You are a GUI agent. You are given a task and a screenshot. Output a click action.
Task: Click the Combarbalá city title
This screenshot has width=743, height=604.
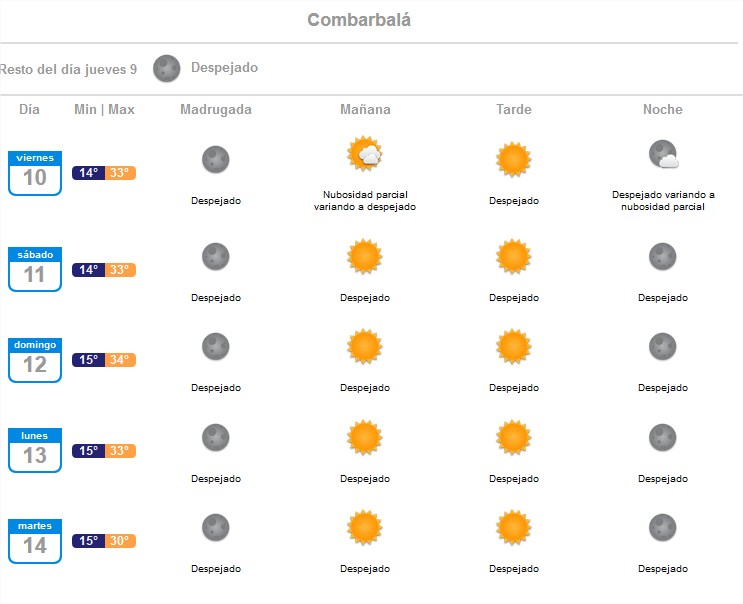pyautogui.click(x=359, y=20)
